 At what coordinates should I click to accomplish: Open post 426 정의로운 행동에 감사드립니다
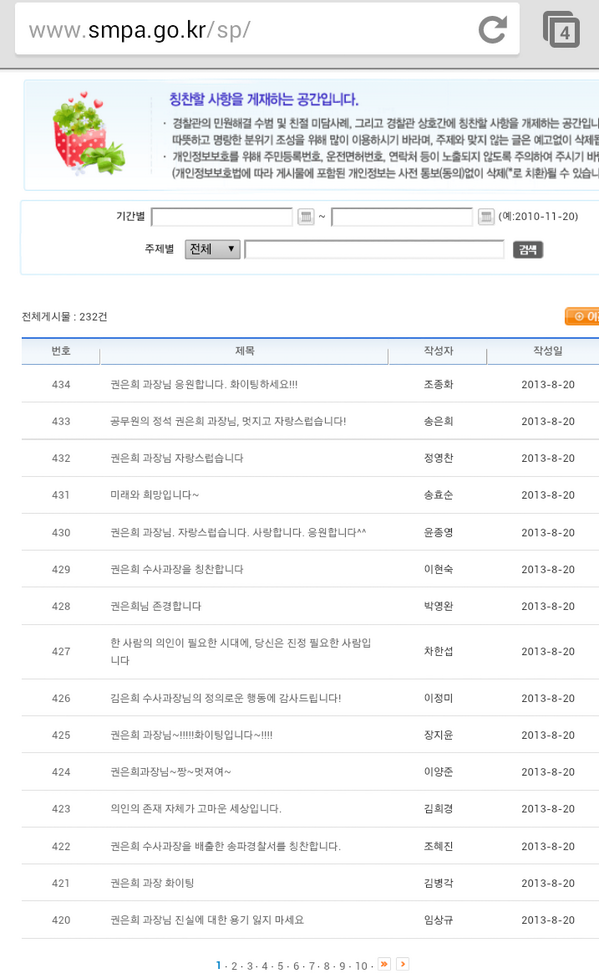click(x=225, y=698)
